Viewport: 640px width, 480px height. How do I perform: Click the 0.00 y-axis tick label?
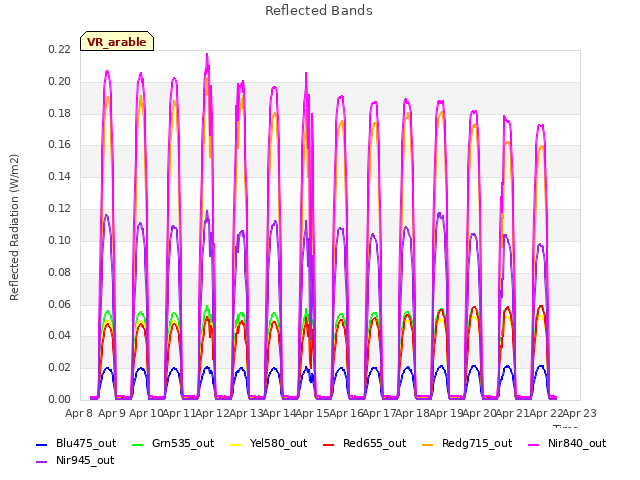point(60,400)
